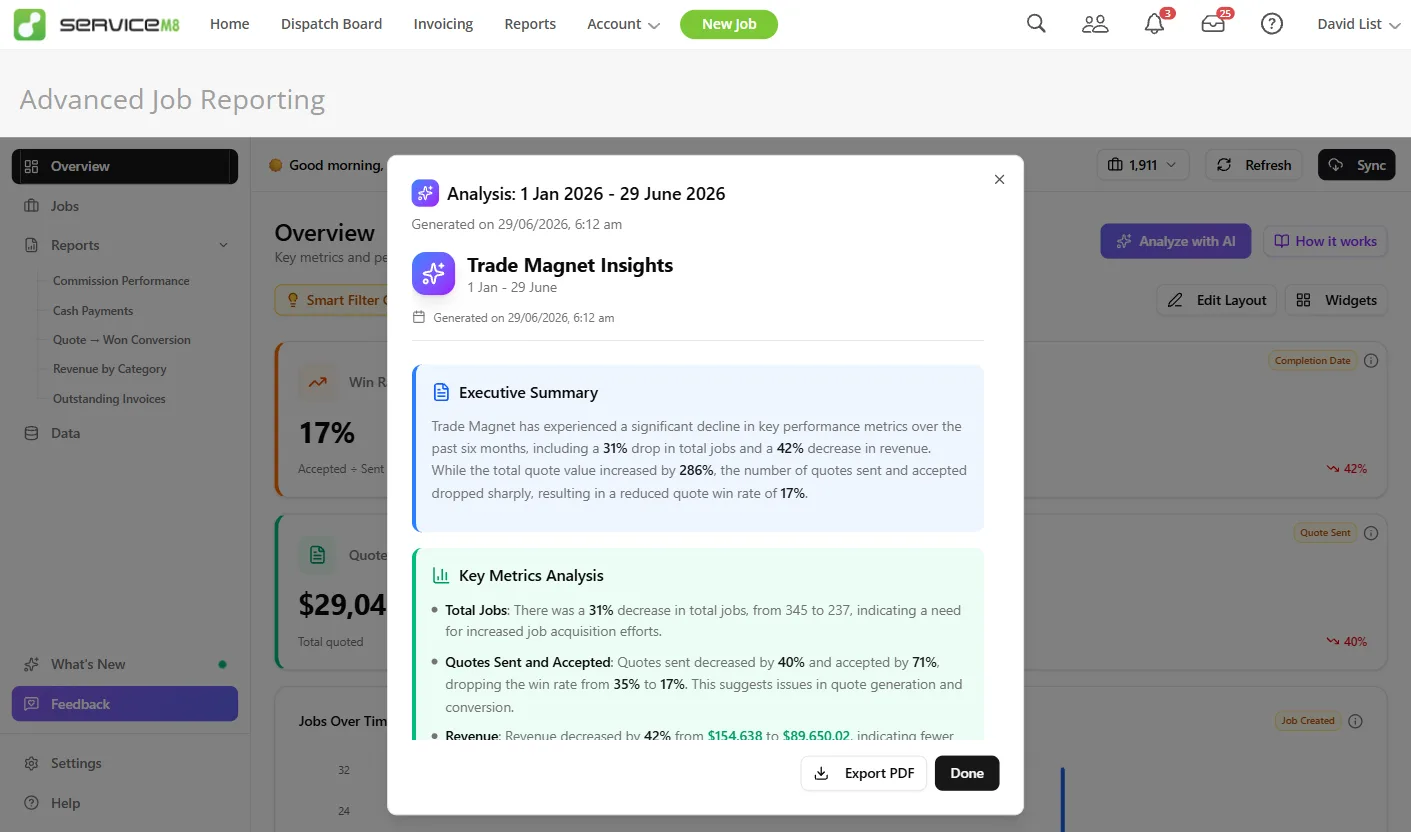The width and height of the screenshot is (1411, 832).
Task: Open Home in top navigation
Action: click(x=230, y=24)
